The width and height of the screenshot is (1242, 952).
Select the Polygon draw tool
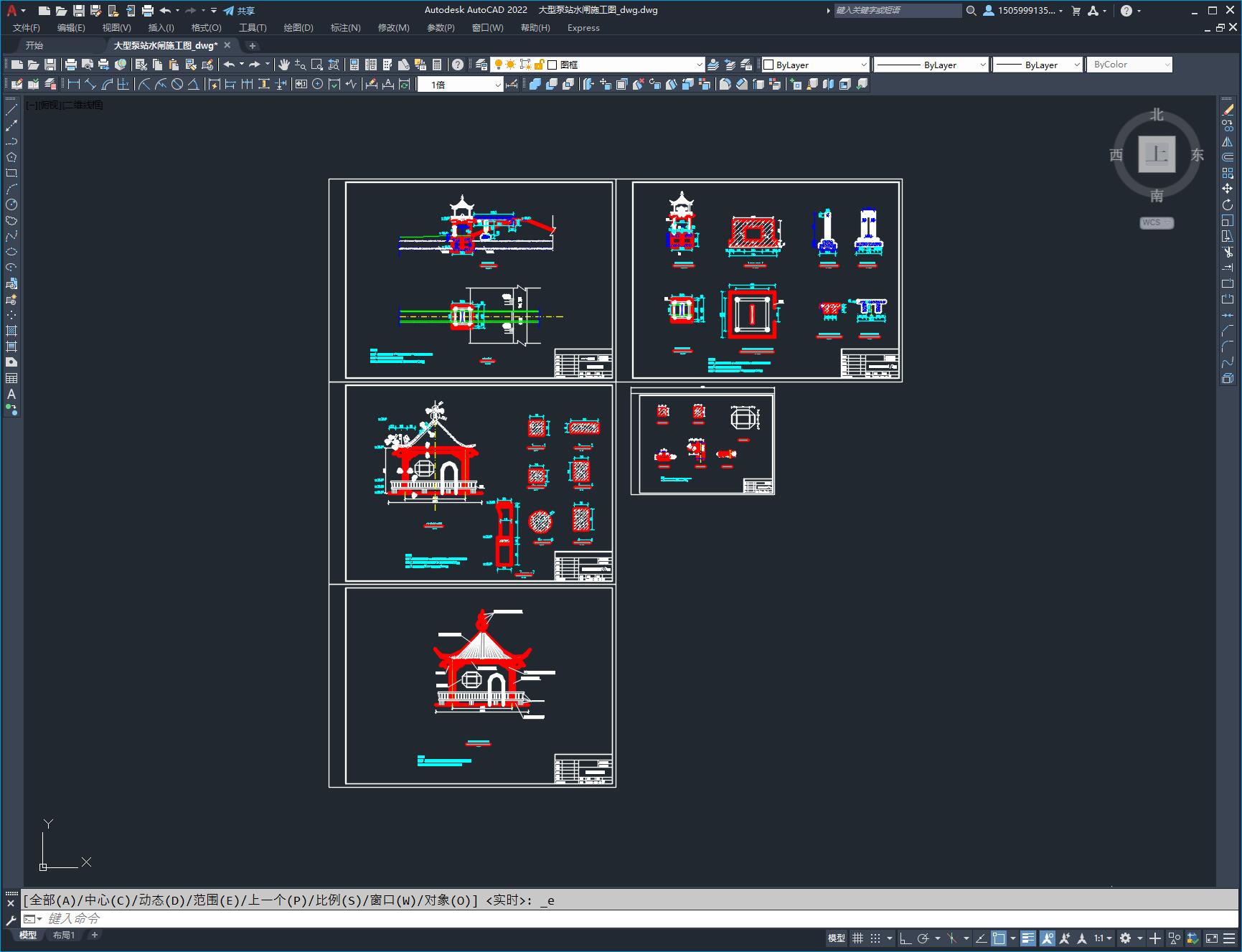(x=11, y=157)
